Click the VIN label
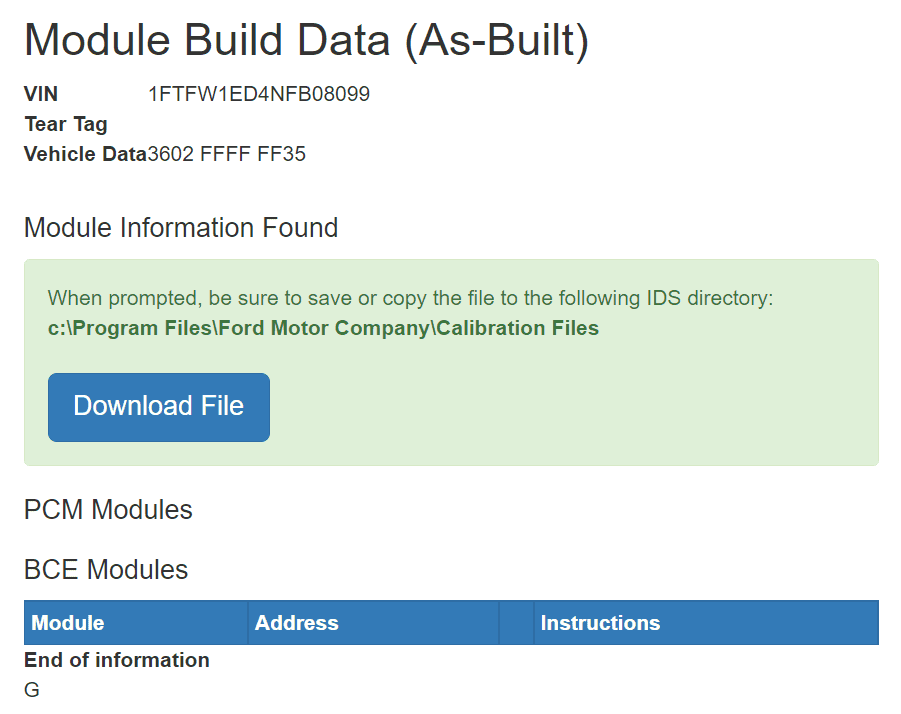The image size is (901, 714). click(x=41, y=94)
